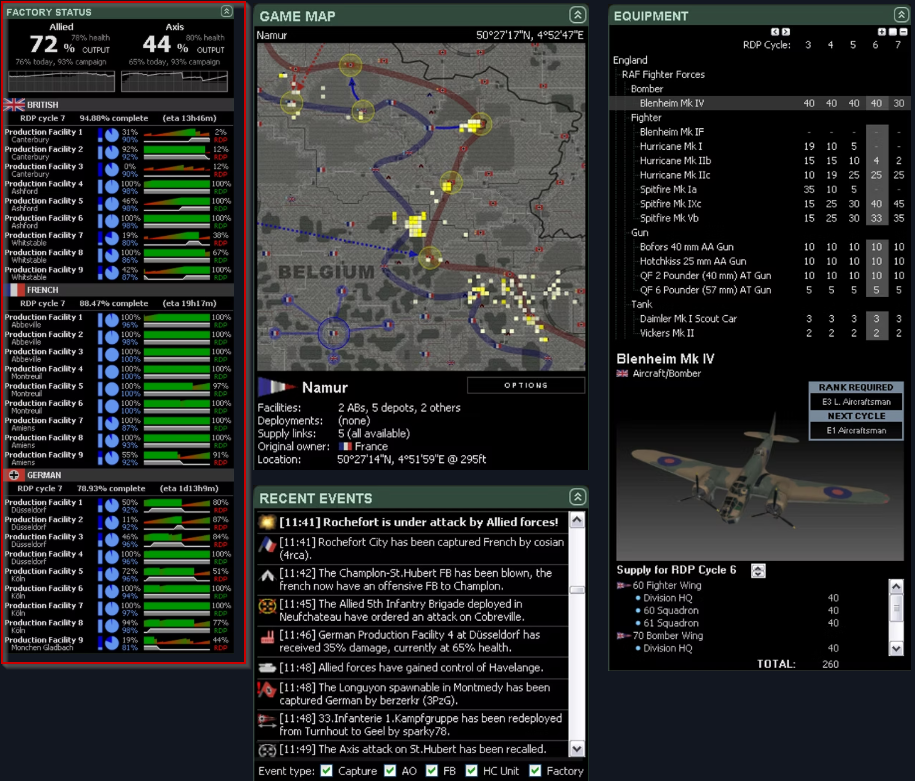
Task: Click RDP Cycle column header 3
Action: coord(808,45)
